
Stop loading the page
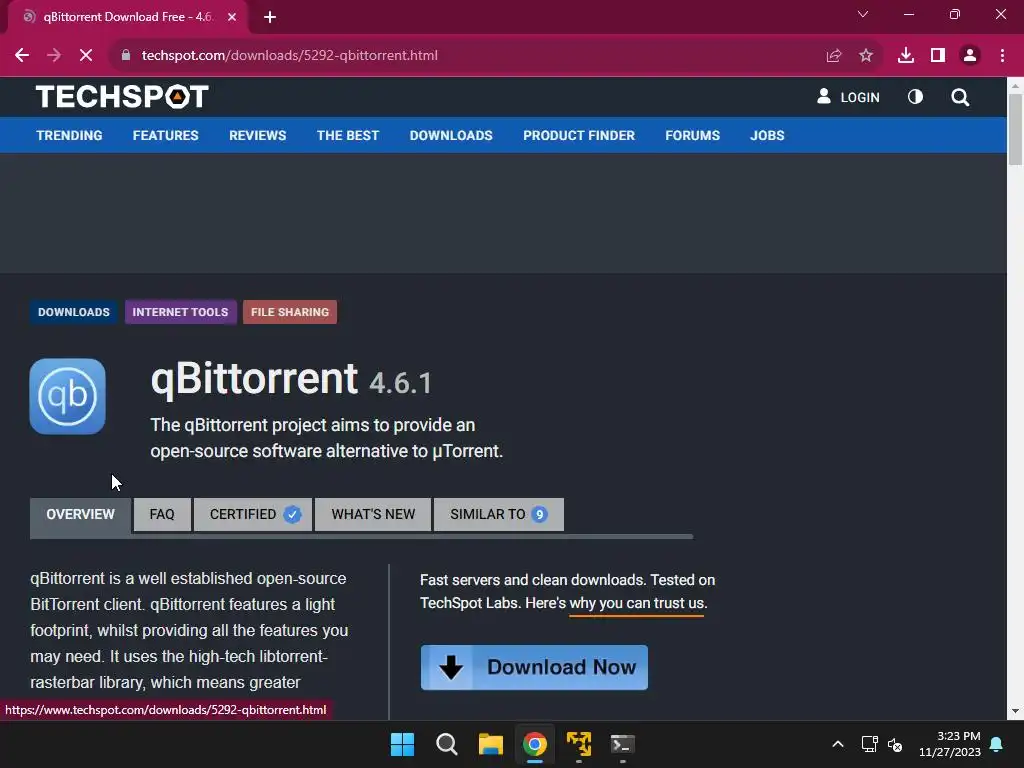coord(86,56)
